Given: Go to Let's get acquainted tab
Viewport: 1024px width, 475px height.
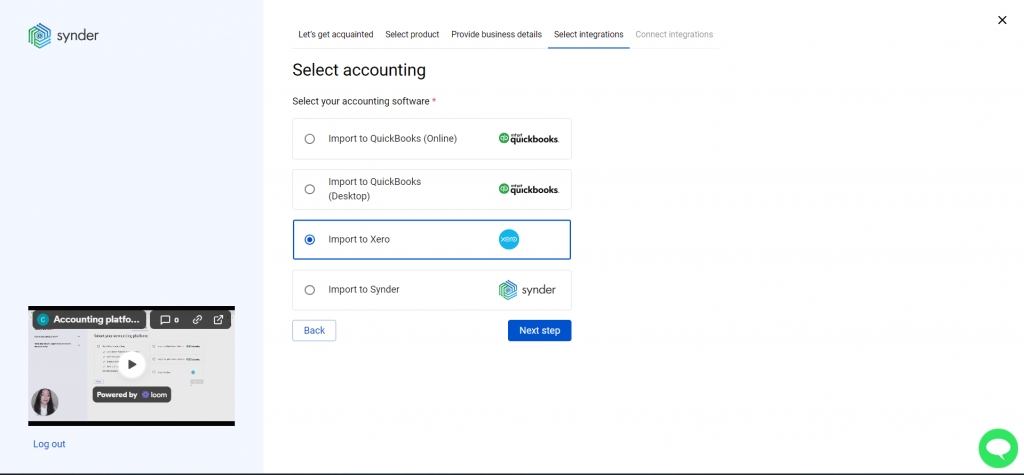Looking at the screenshot, I should [336, 34].
